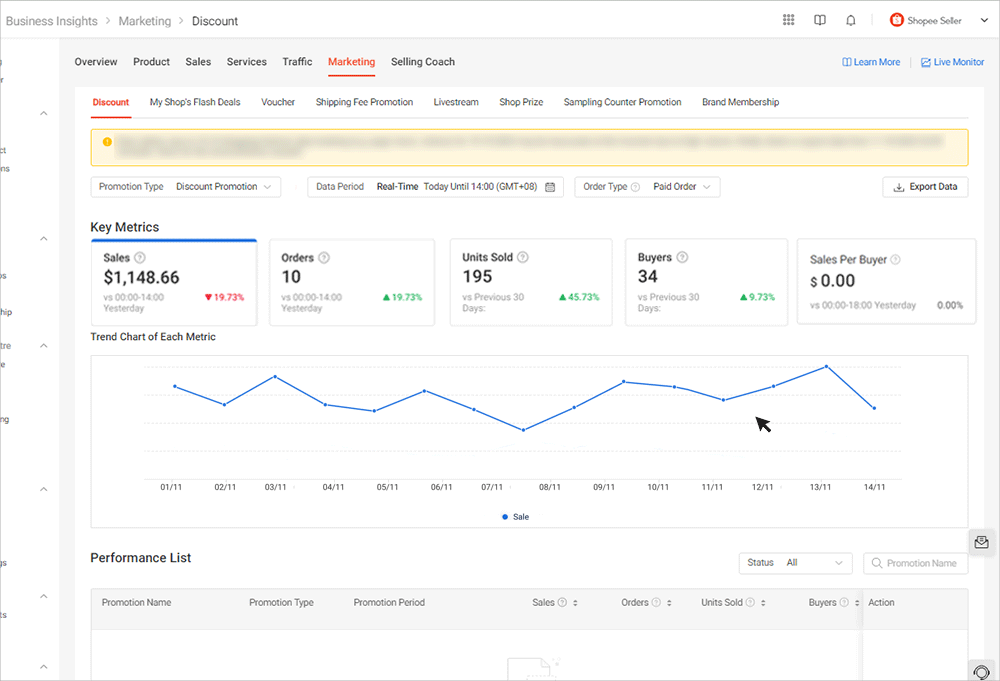1000x681 pixels.
Task: Switch to My Shop's Flash Deals sub-tab
Action: pos(195,102)
